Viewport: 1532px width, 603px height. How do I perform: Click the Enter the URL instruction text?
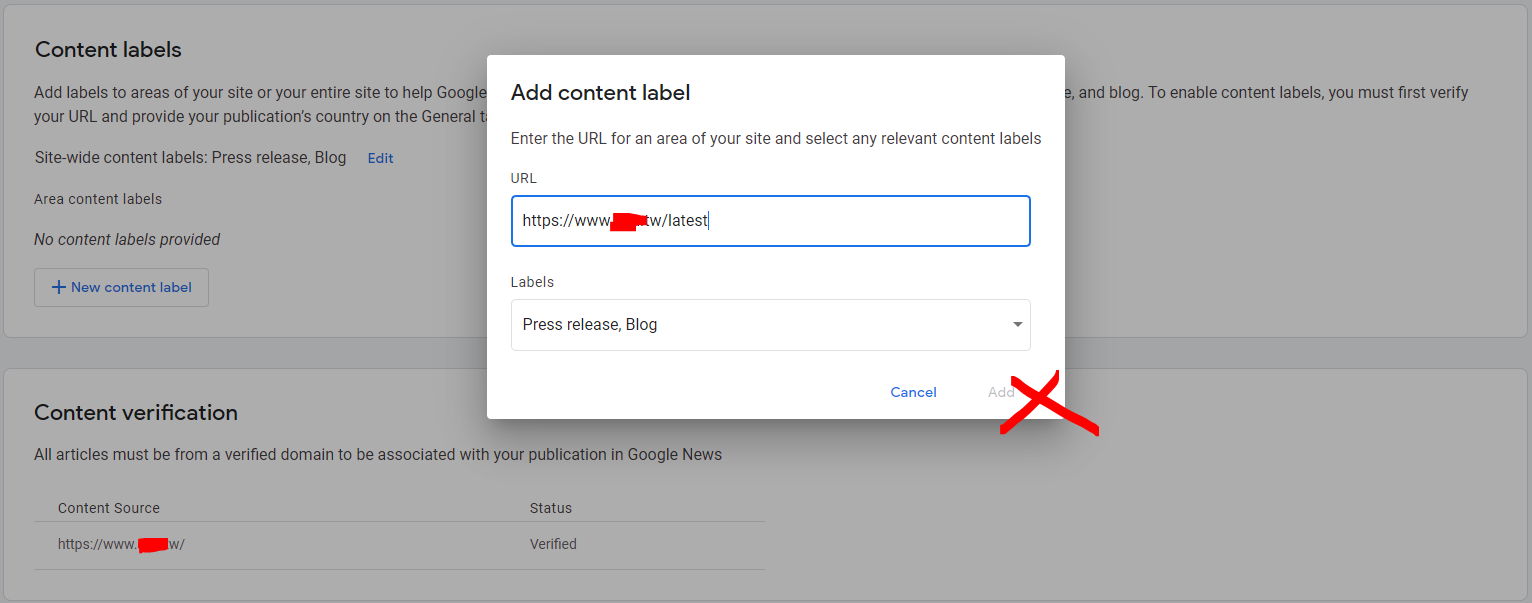pyautogui.click(x=776, y=139)
